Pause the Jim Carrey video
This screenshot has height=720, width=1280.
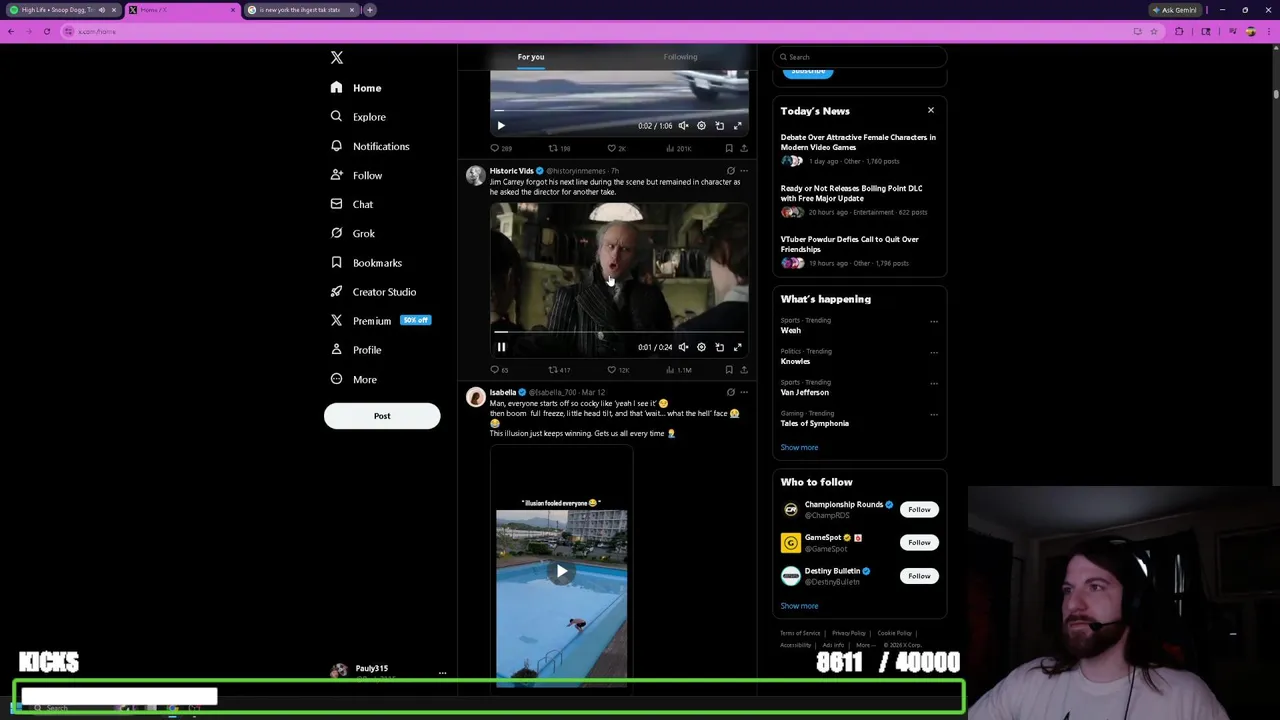coord(501,347)
